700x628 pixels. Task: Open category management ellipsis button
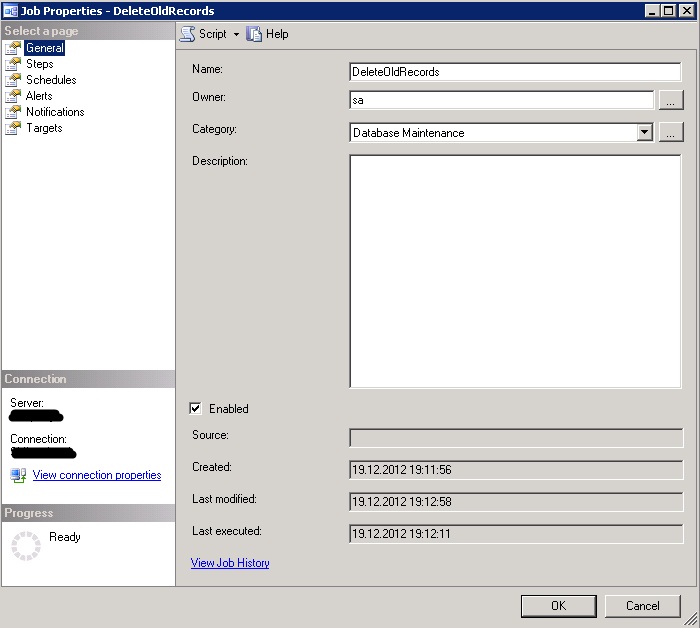tap(671, 133)
